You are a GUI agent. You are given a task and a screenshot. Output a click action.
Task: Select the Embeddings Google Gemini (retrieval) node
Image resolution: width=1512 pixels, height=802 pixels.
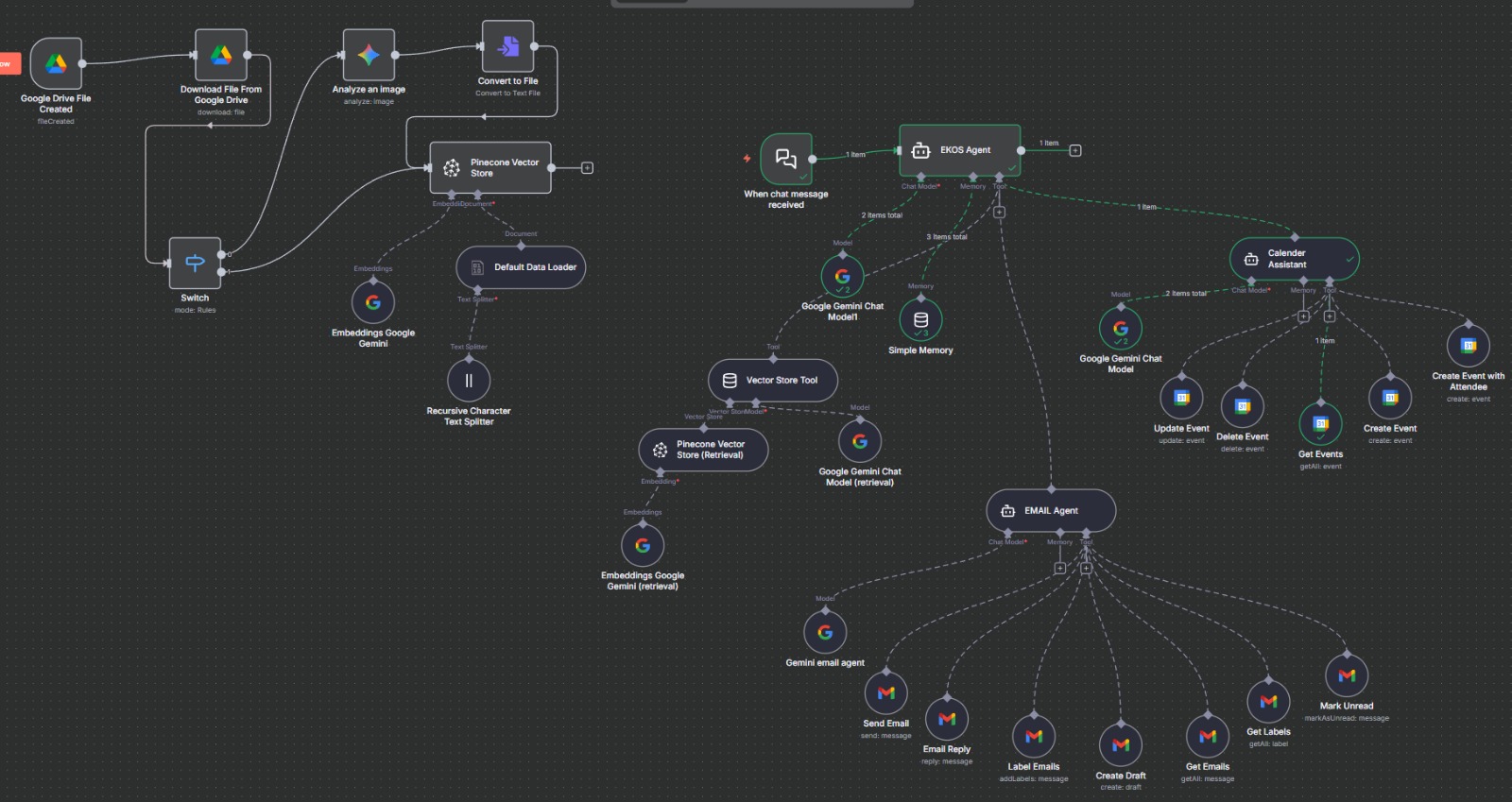643,545
